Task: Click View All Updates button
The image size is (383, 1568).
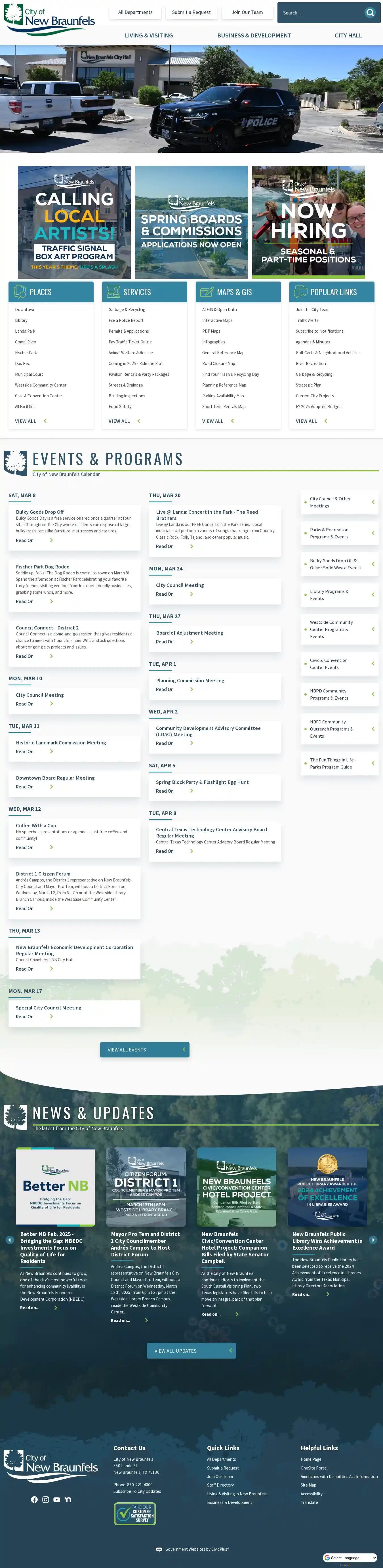Action: tap(192, 1351)
